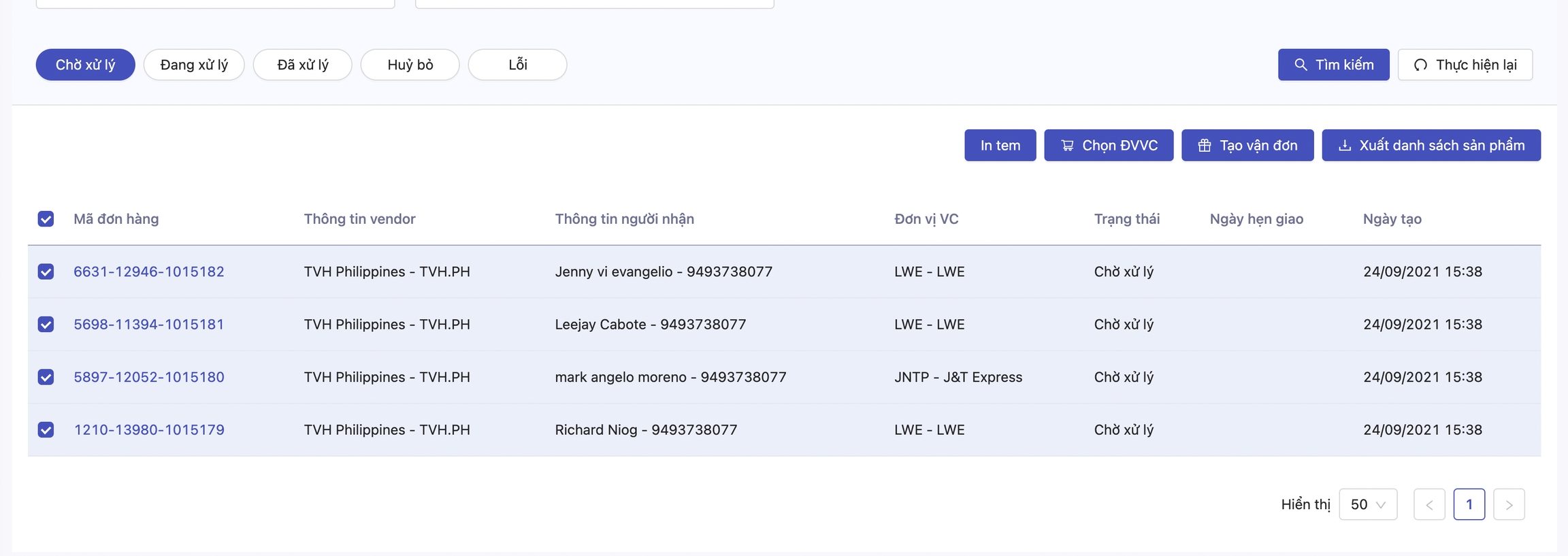
Task: Open order link 5698-11394-1015181
Action: coord(148,325)
